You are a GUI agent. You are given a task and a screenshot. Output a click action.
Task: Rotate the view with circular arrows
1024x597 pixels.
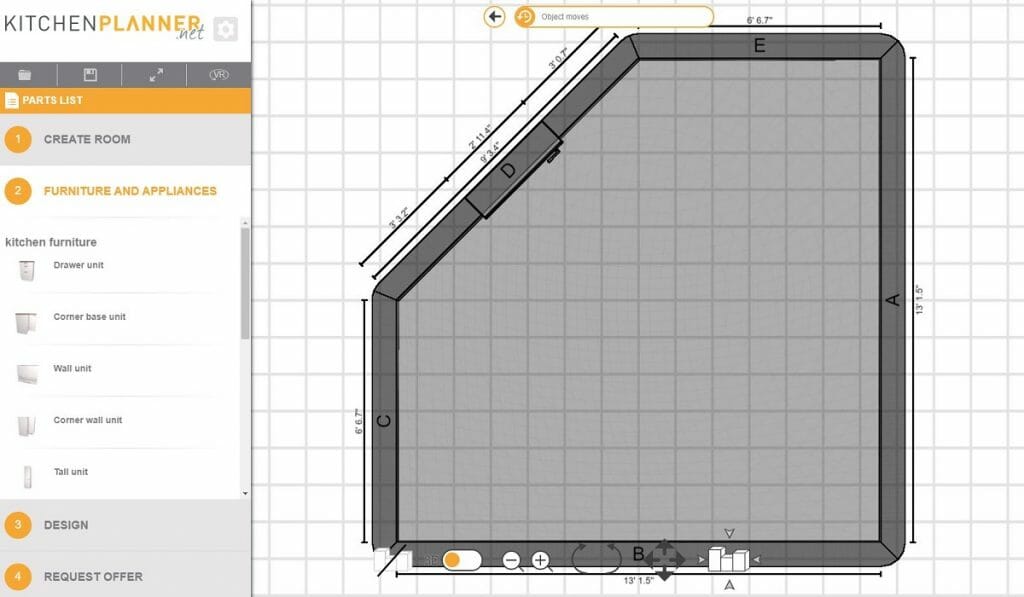[596, 558]
